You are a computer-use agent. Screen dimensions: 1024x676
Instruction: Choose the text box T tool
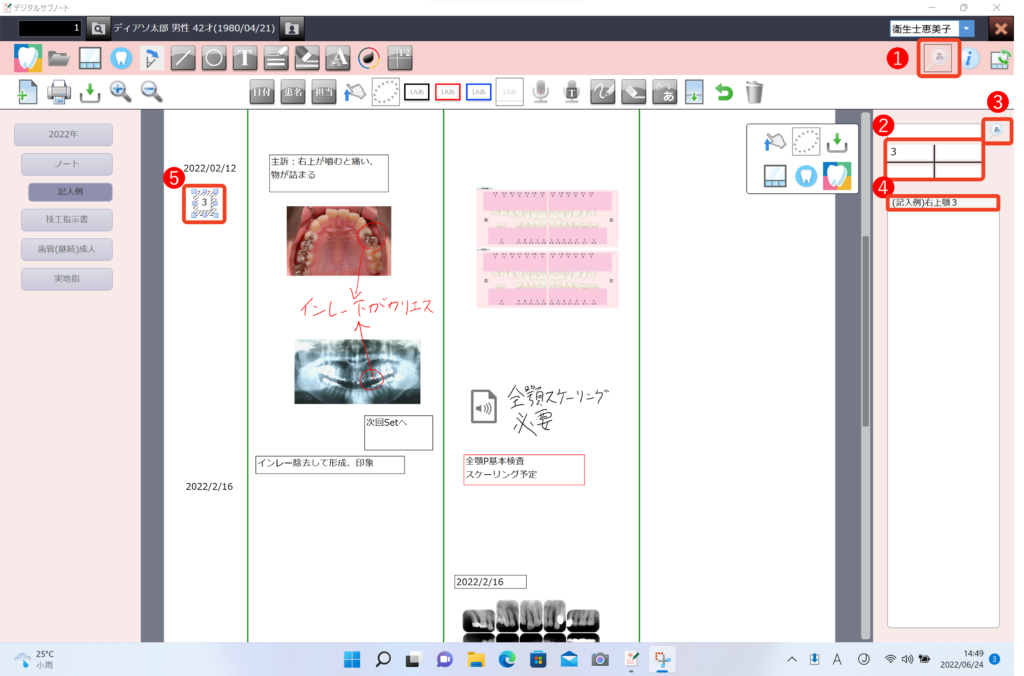(245, 59)
